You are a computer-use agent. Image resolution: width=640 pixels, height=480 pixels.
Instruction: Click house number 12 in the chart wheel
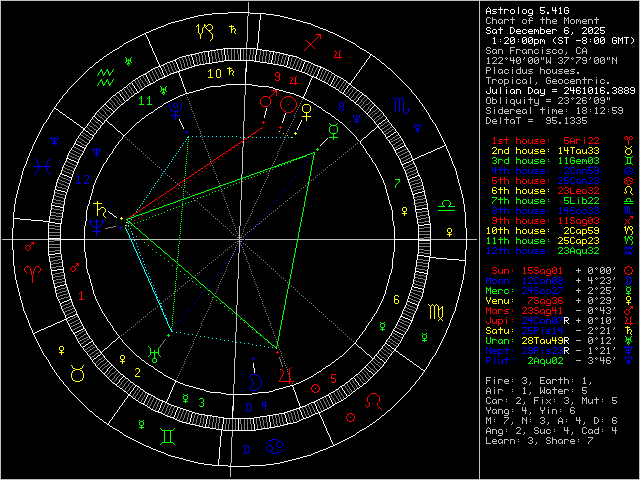[x=82, y=180]
